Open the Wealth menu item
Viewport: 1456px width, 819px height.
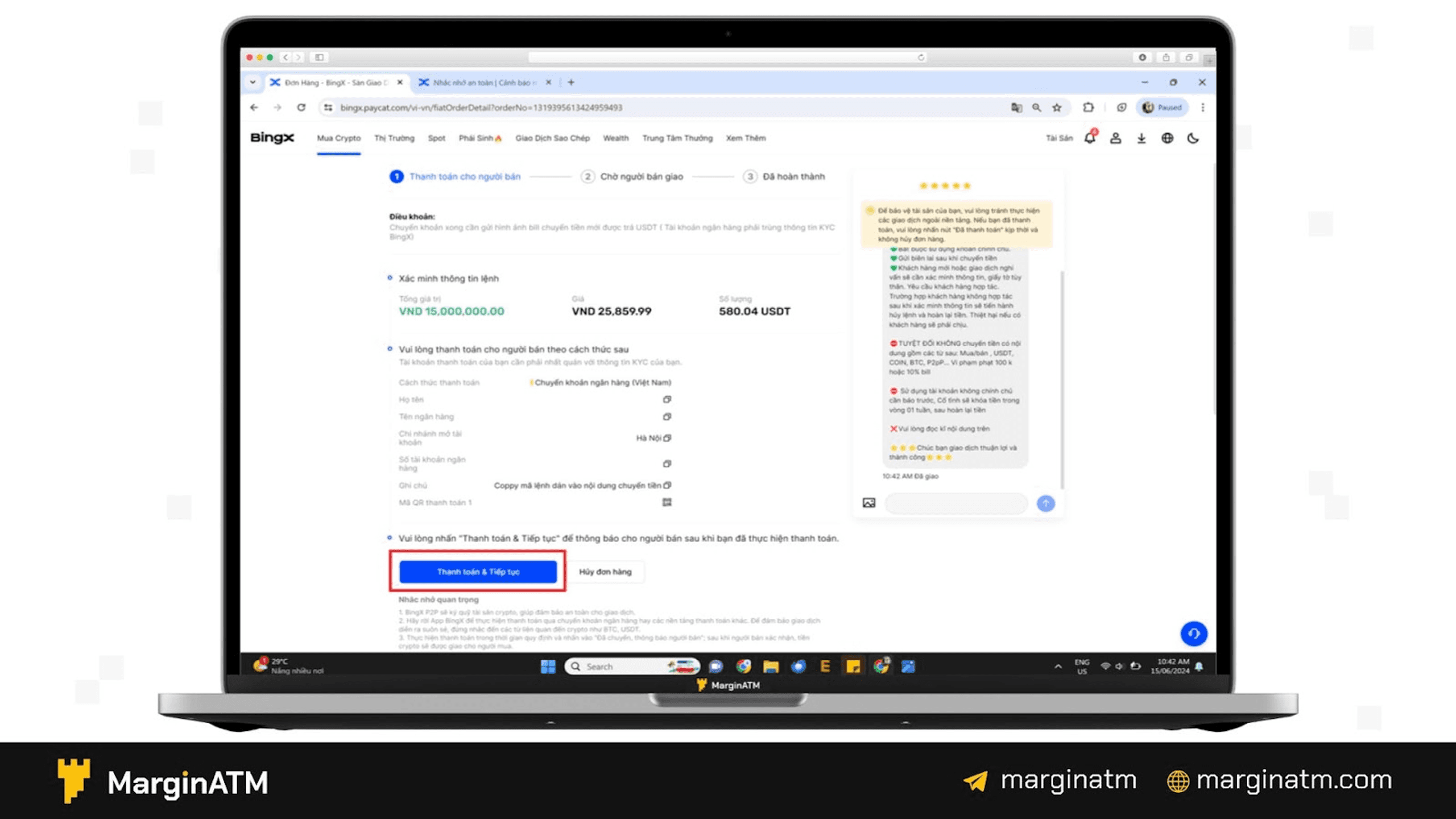(x=615, y=138)
